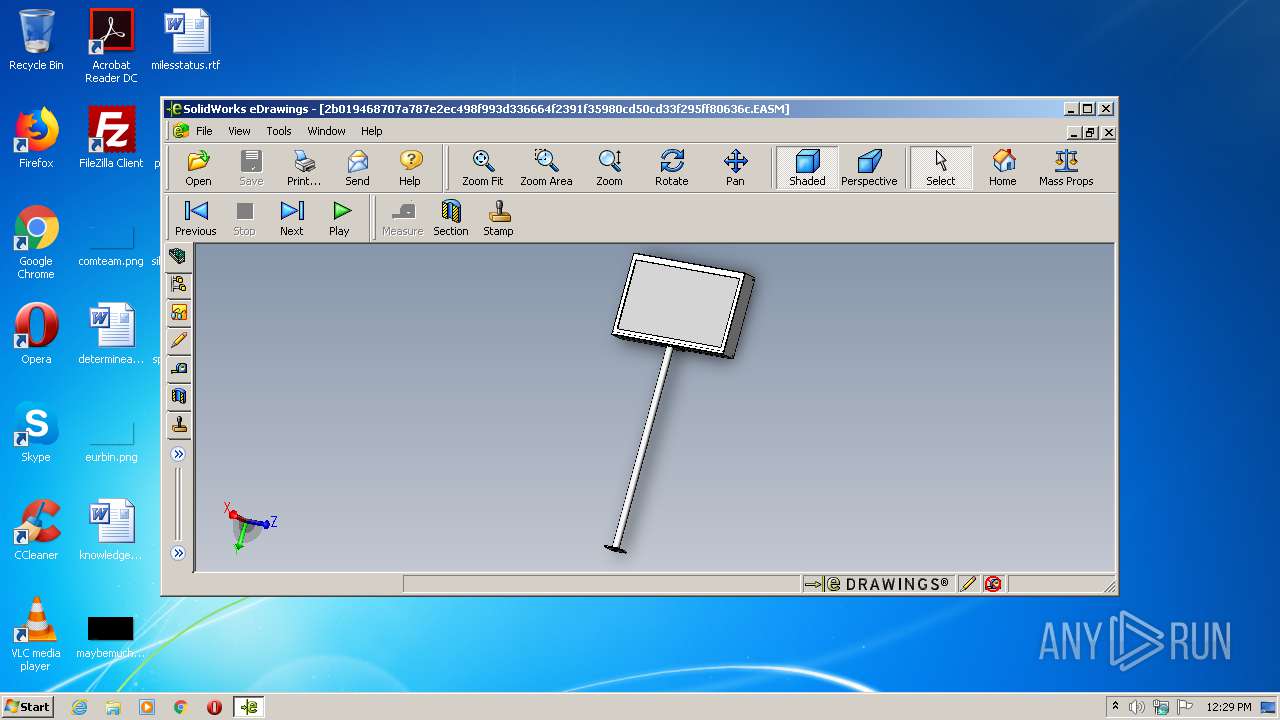This screenshot has height=720, width=1280.
Task: Open Recycle Bin desktop icon
Action: [x=36, y=40]
